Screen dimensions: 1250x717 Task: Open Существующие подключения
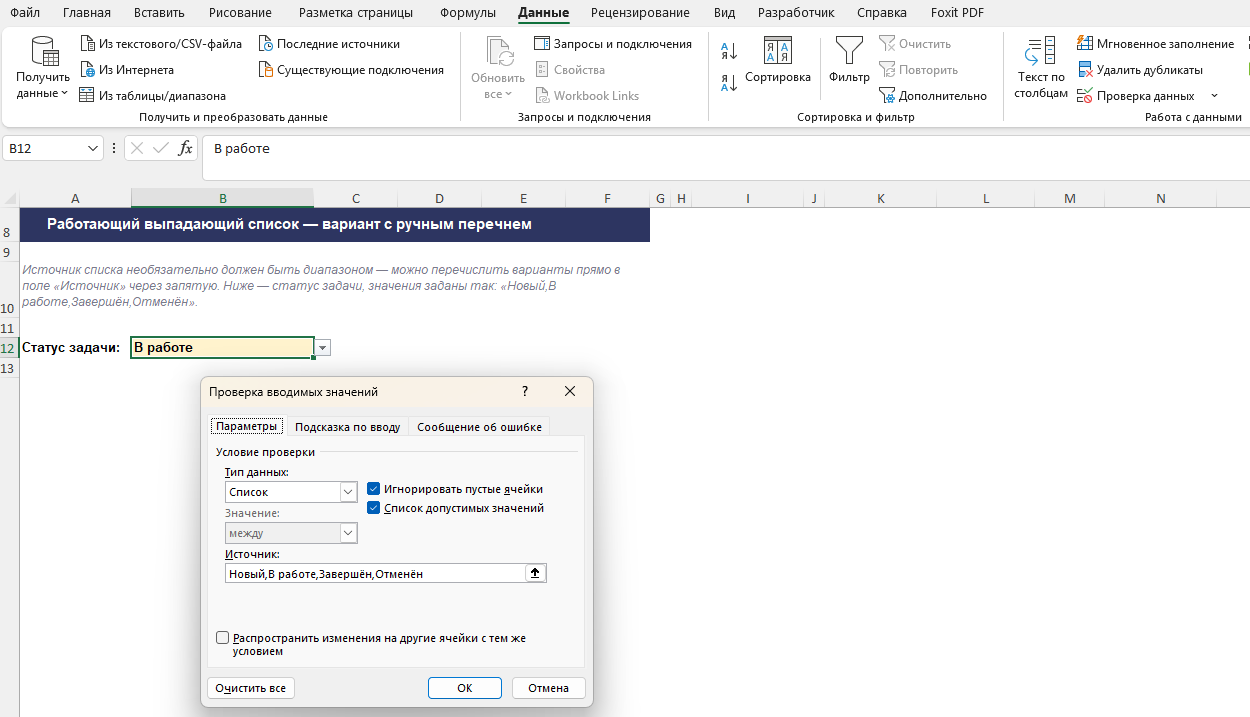351,70
